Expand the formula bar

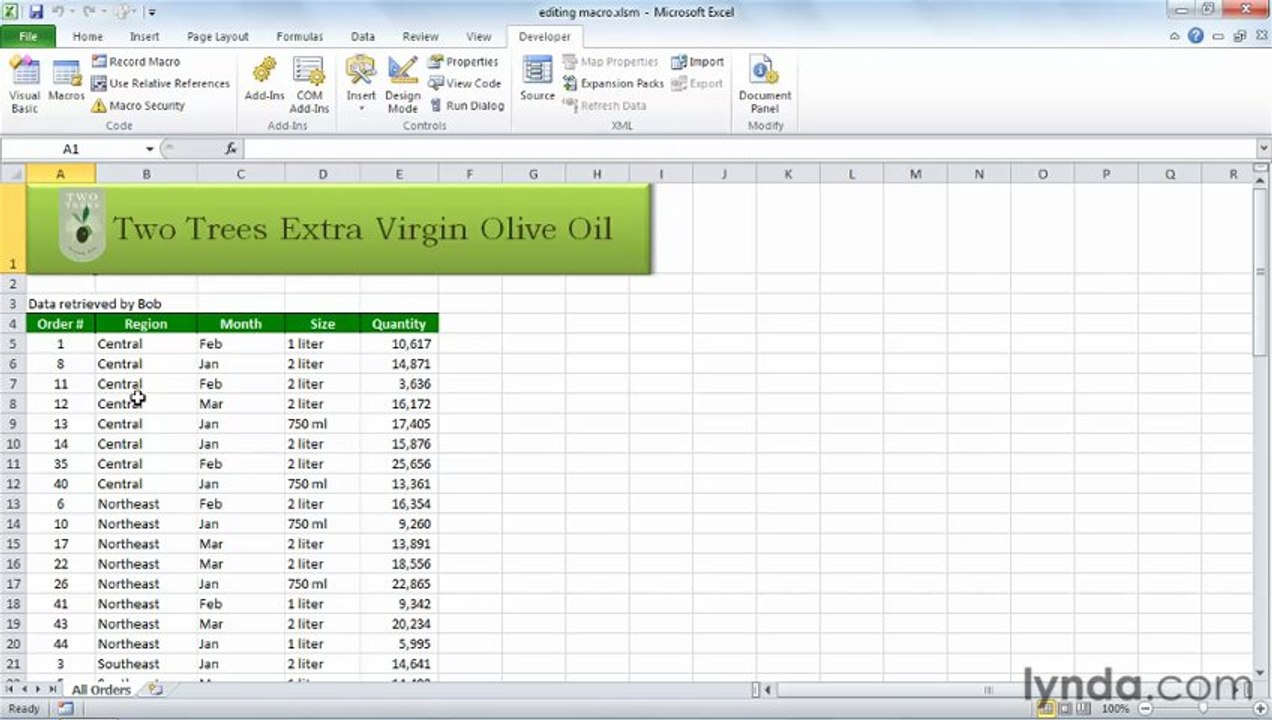[x=1263, y=149]
